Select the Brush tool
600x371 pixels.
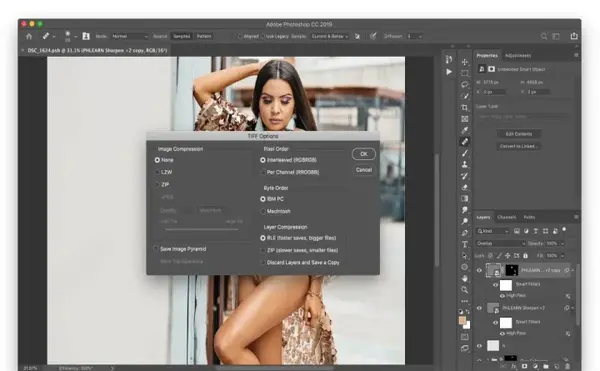465,153
